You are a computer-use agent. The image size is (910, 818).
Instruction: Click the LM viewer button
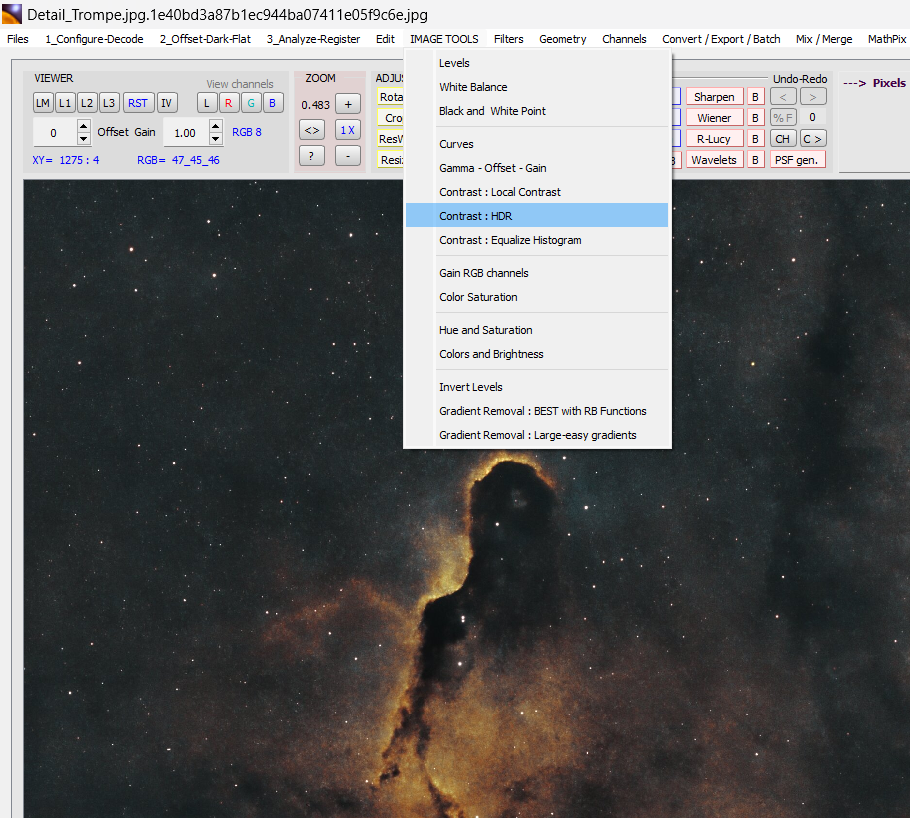43,103
